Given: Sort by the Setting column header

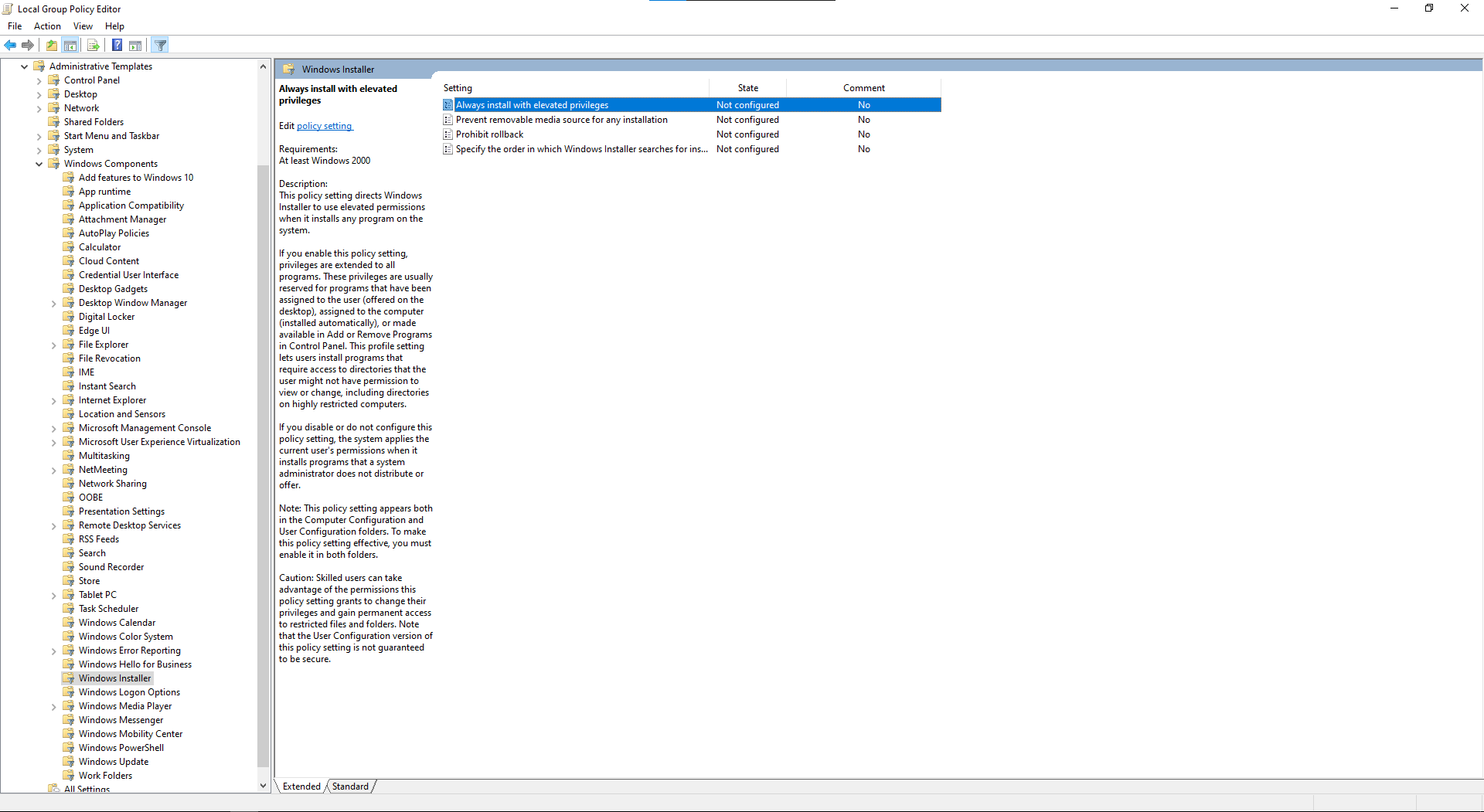Looking at the screenshot, I should pyautogui.click(x=574, y=88).
